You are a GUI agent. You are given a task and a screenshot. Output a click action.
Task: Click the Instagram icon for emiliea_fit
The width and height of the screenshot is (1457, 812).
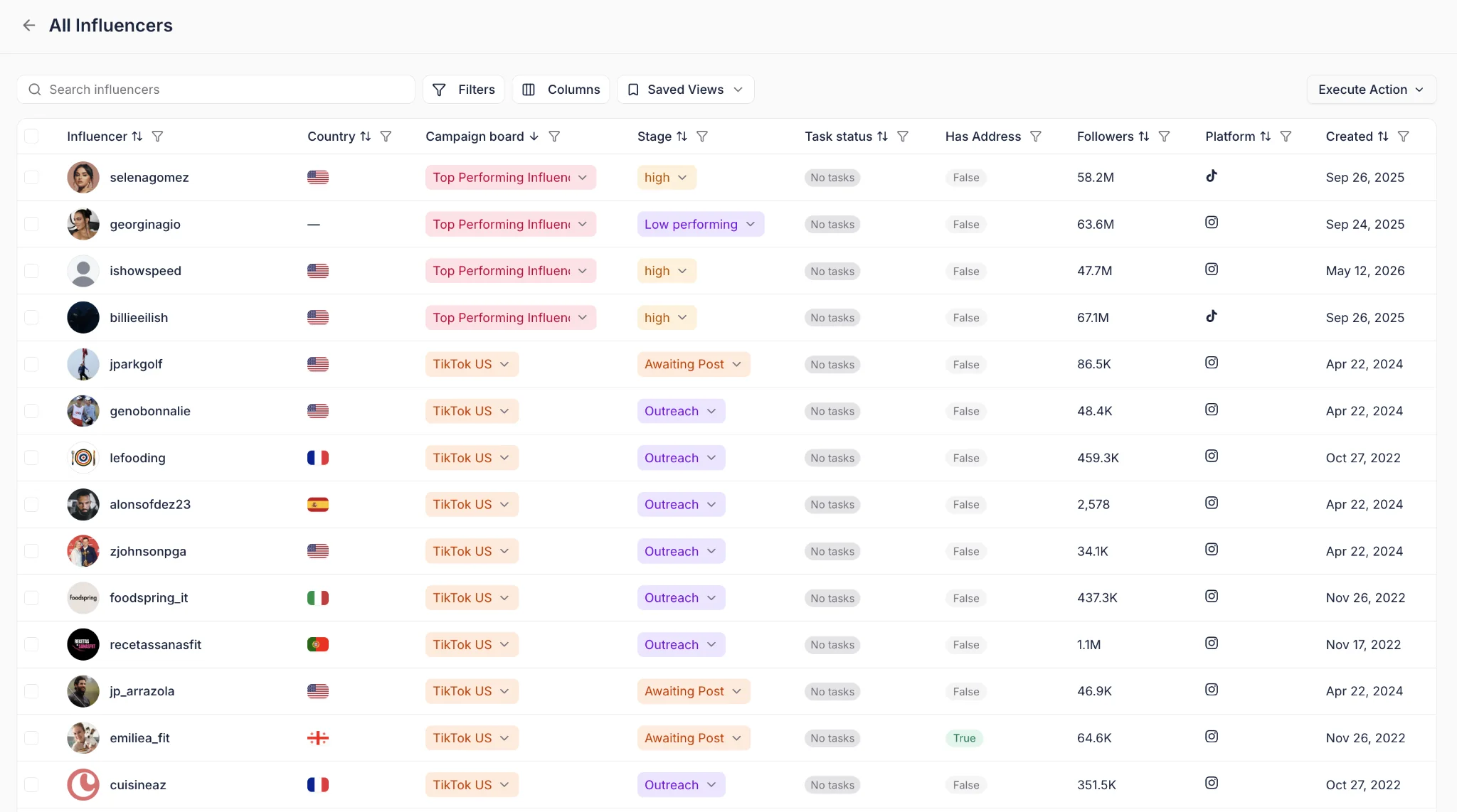[1212, 737]
